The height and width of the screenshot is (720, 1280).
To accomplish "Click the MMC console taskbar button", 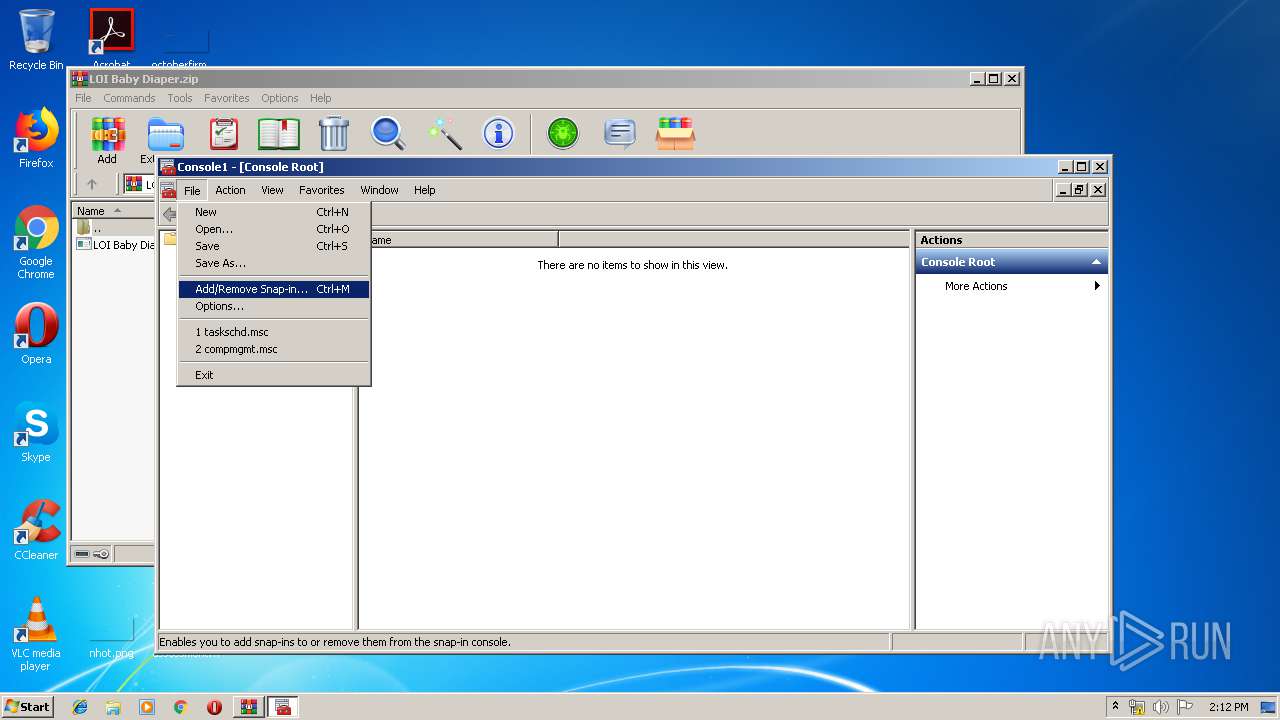I will pos(283,707).
